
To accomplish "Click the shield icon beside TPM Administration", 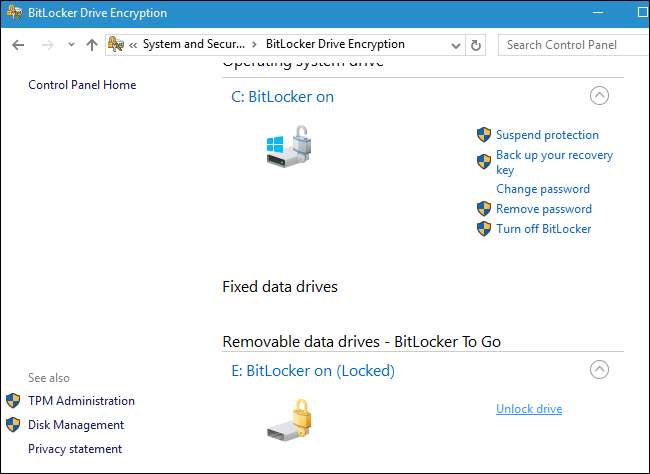I will click(x=13, y=401).
